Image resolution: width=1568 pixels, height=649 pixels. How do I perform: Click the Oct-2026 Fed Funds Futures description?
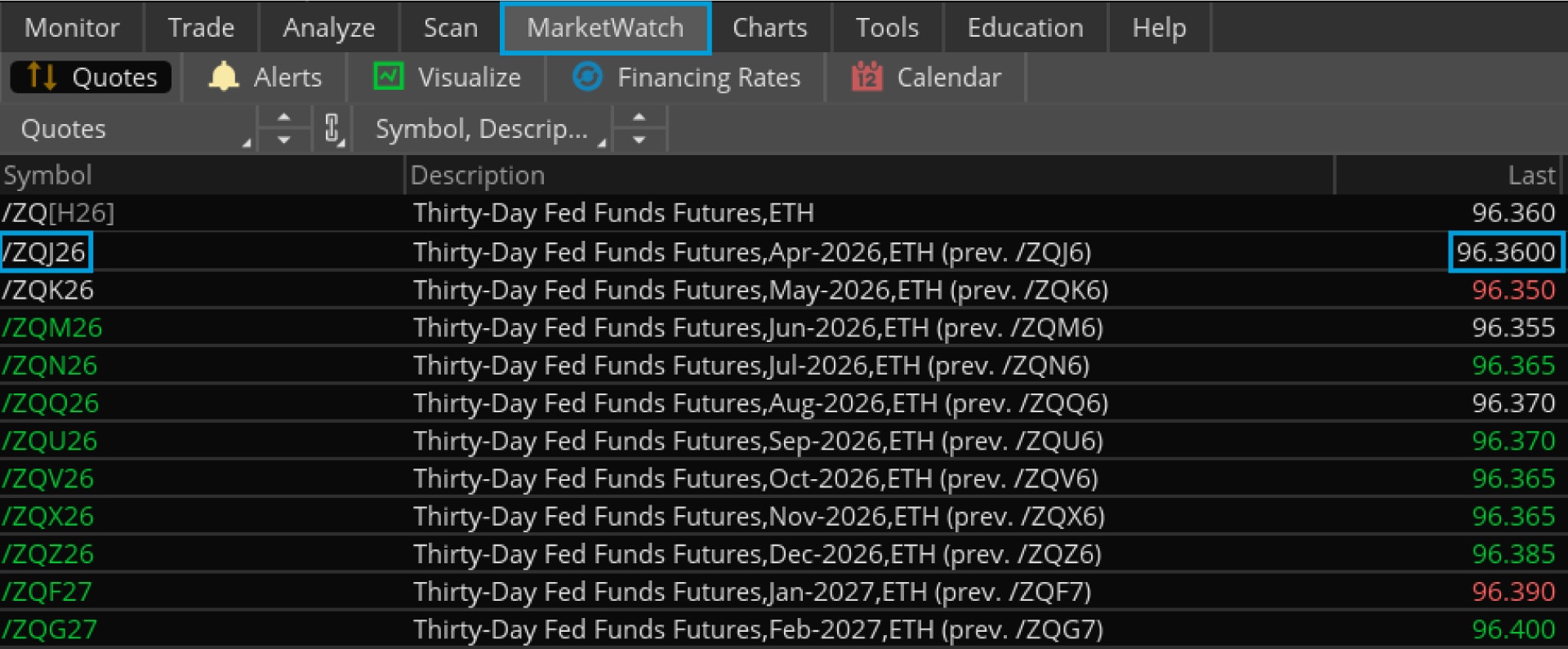pos(756,478)
